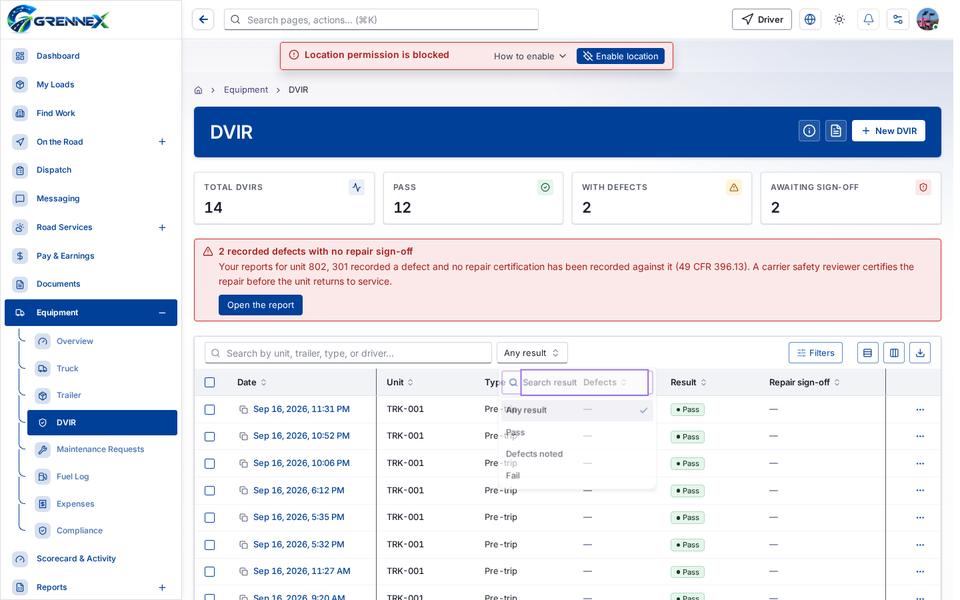The height and width of the screenshot is (600, 960).
Task: Focus the Search by unit, trailer, type field
Action: 348,353
